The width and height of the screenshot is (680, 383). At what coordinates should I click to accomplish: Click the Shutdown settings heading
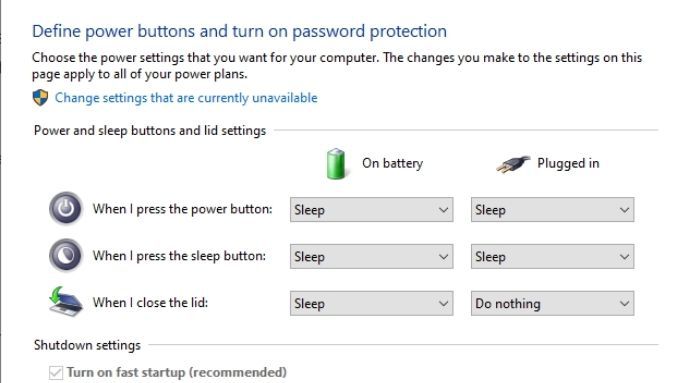[x=87, y=345]
